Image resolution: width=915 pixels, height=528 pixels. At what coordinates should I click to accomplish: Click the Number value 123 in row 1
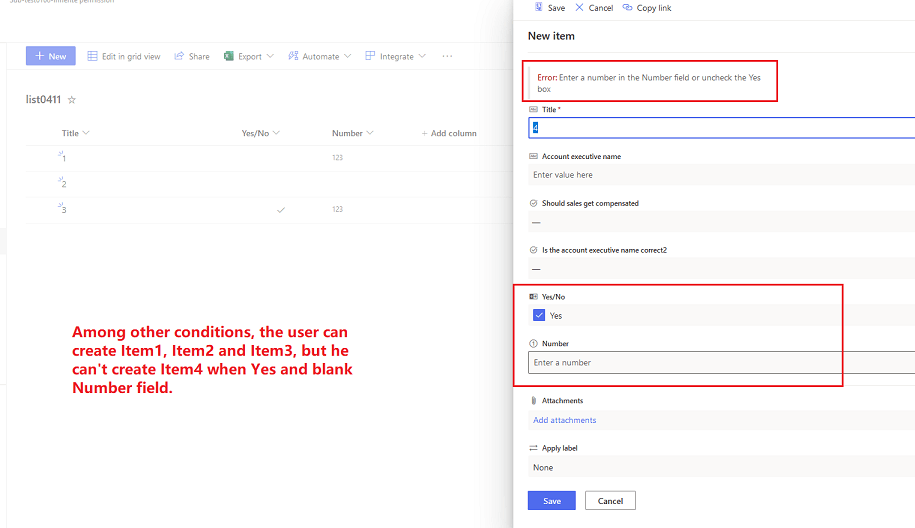(x=337, y=158)
